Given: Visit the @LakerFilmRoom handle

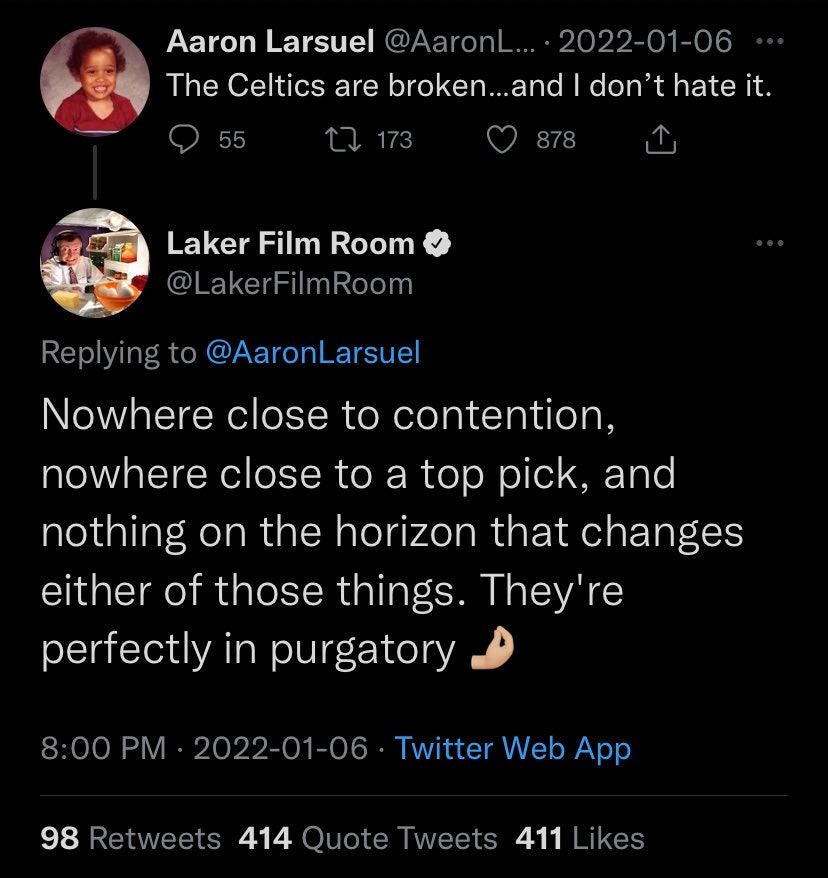Looking at the screenshot, I should [290, 284].
